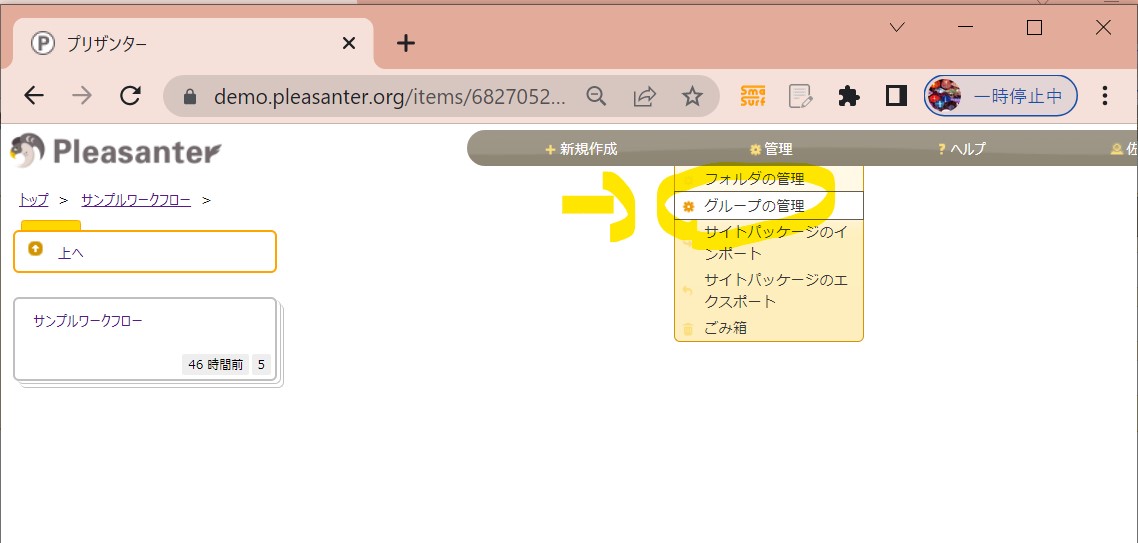This screenshot has height=543, width=1138.
Task: Follow the トップ breadcrumb link
Action: coord(33,200)
